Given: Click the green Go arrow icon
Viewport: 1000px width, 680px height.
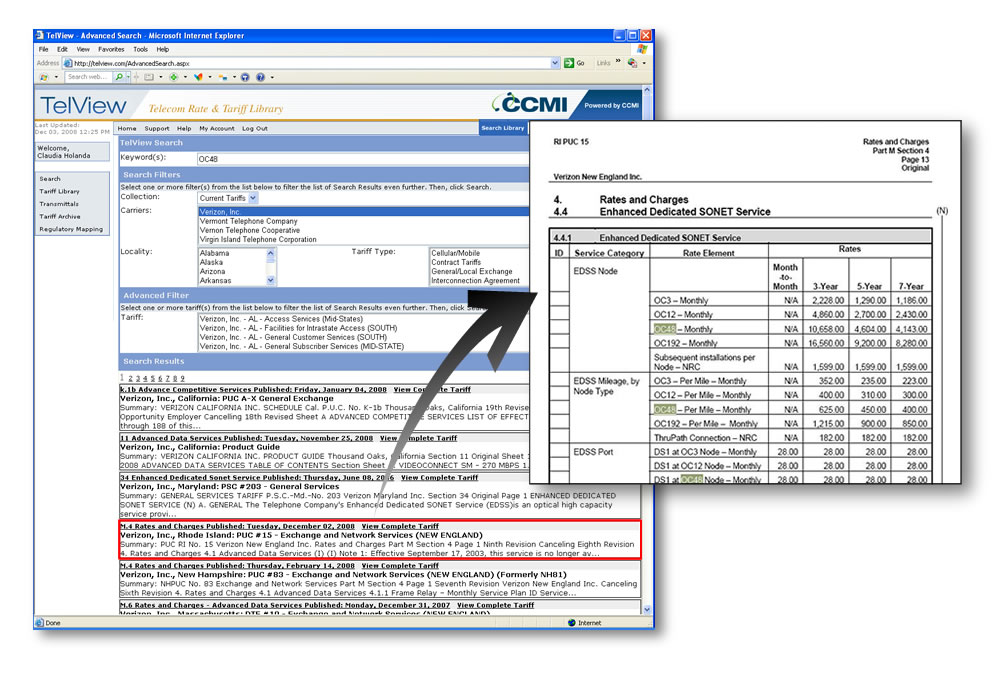Looking at the screenshot, I should pos(569,63).
